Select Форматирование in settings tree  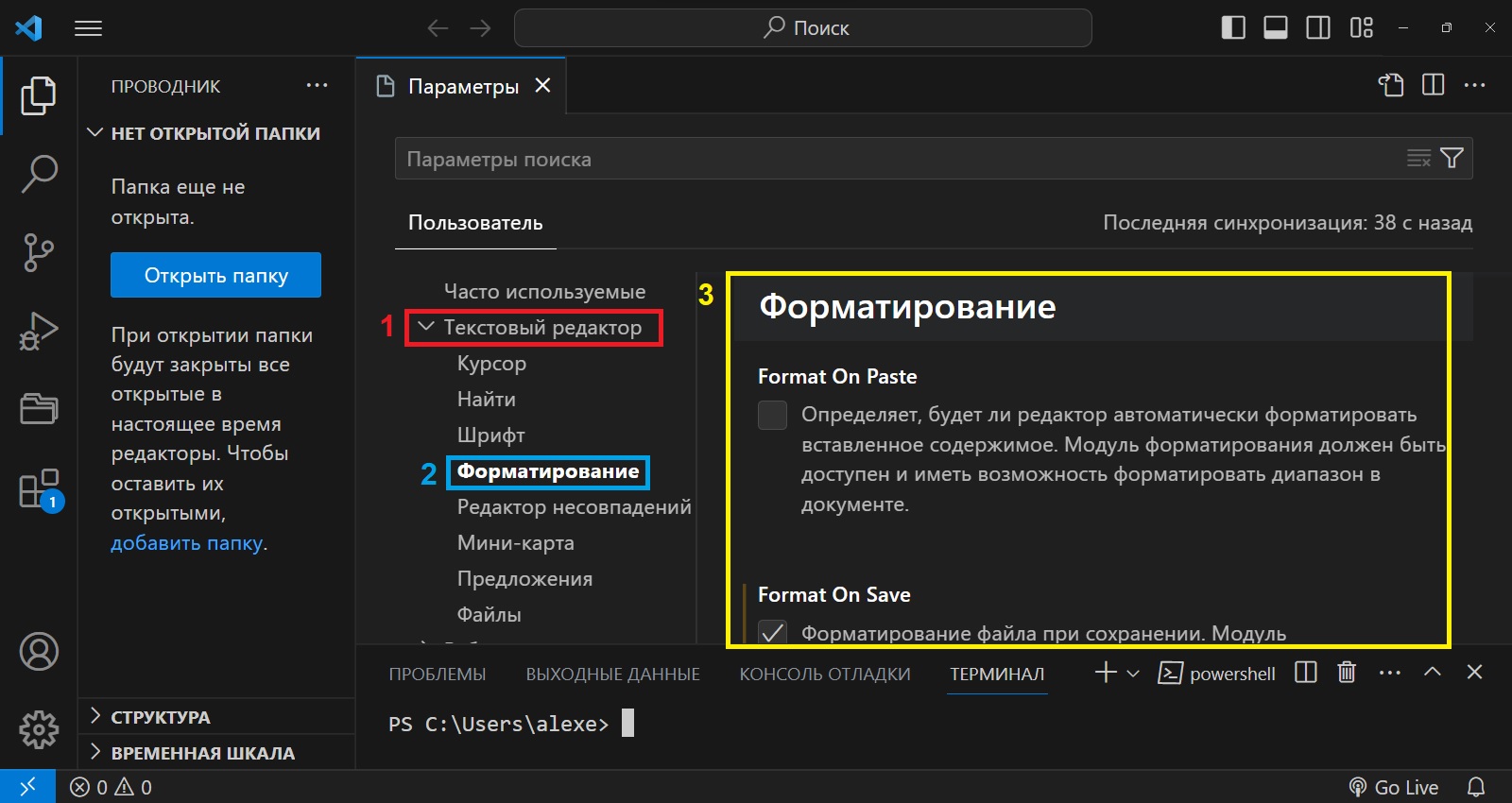pos(548,471)
